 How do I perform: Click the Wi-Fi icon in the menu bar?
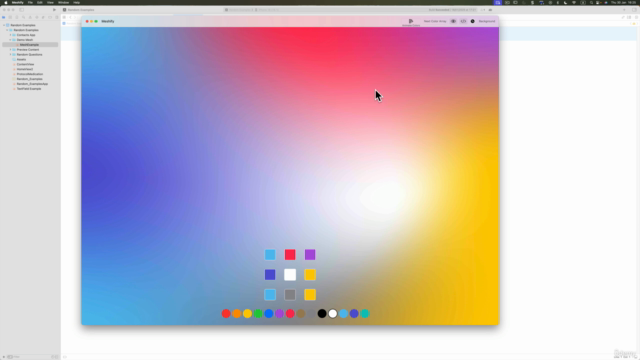coord(574,2)
